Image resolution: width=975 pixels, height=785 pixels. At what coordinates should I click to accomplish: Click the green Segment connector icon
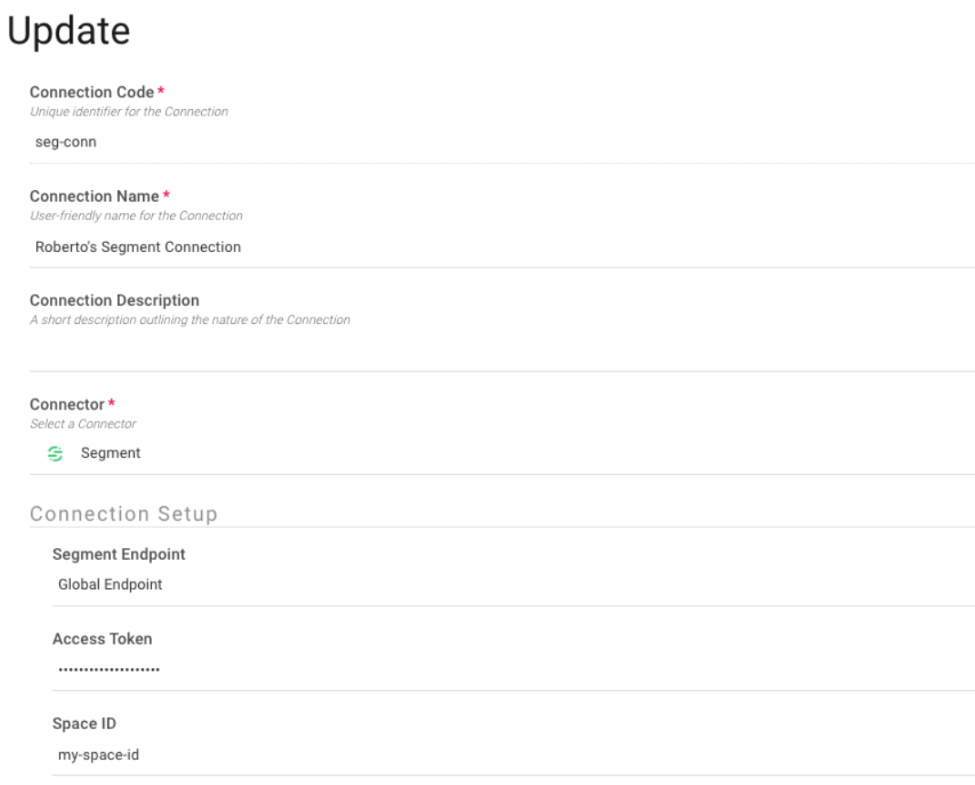(x=55, y=454)
